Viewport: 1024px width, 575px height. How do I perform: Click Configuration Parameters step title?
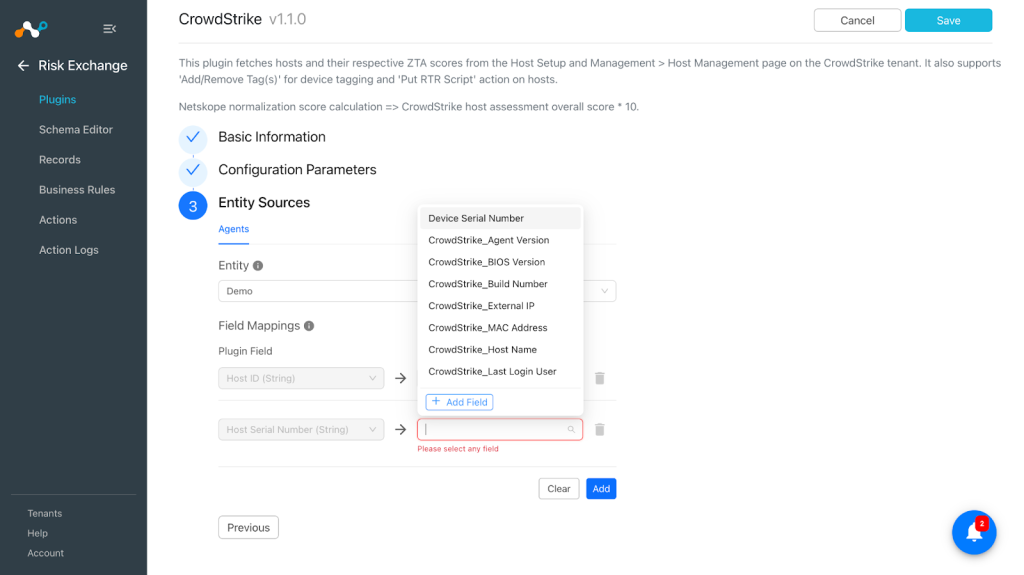point(297,170)
